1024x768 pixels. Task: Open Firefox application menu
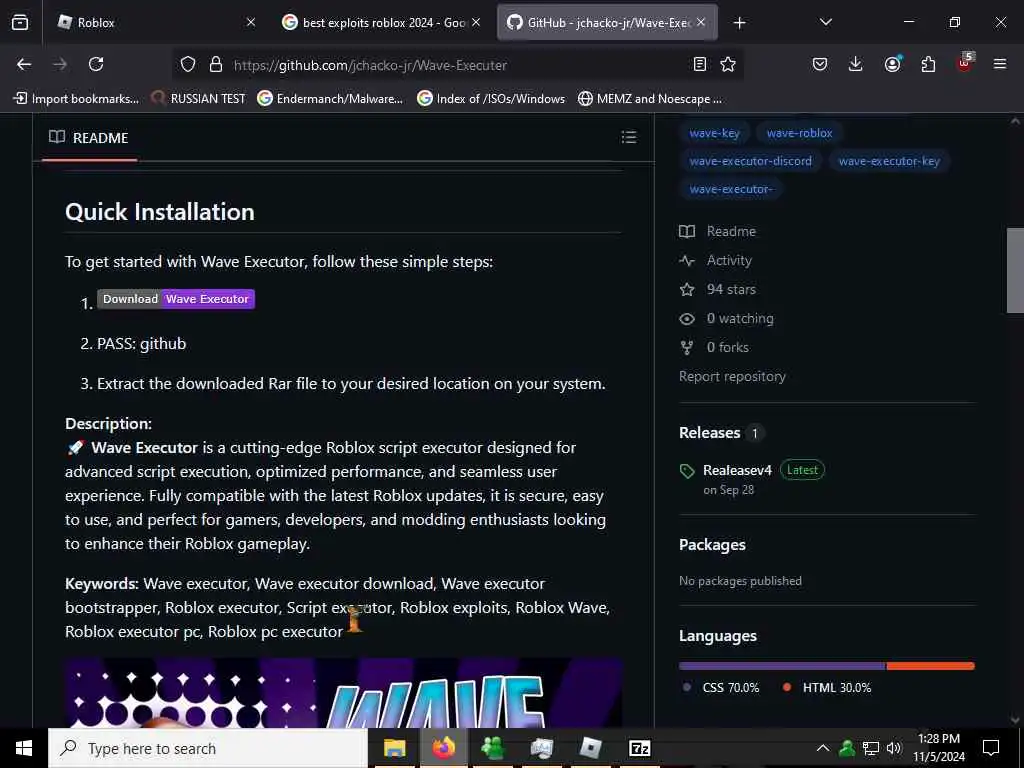click(1000, 64)
